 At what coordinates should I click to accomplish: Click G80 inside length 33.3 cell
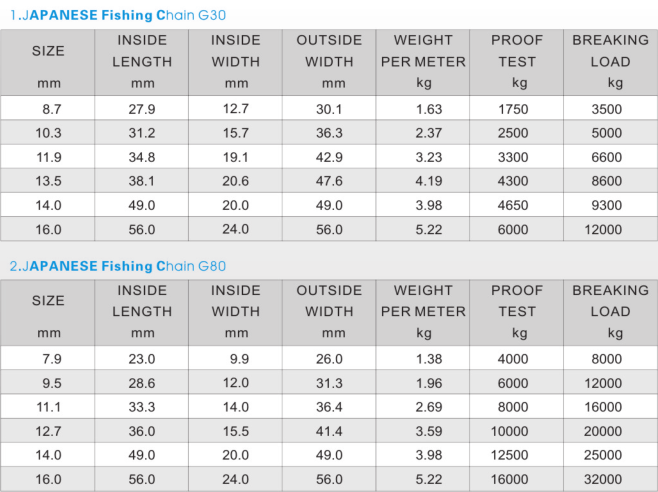pos(142,407)
